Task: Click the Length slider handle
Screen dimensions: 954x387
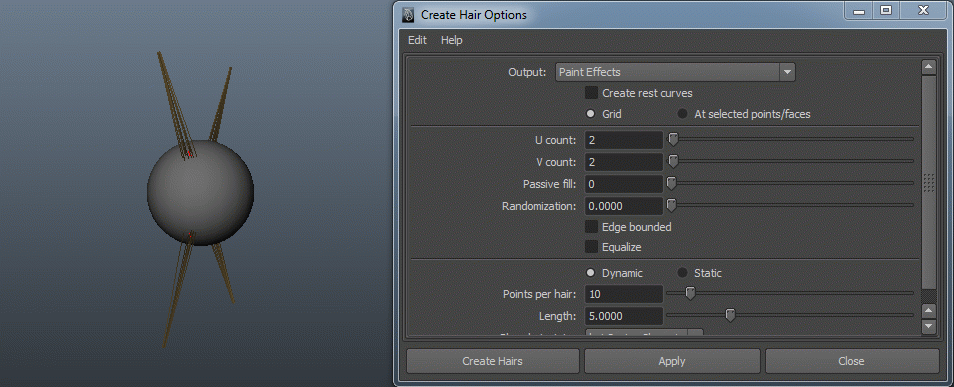Action: pos(730,315)
